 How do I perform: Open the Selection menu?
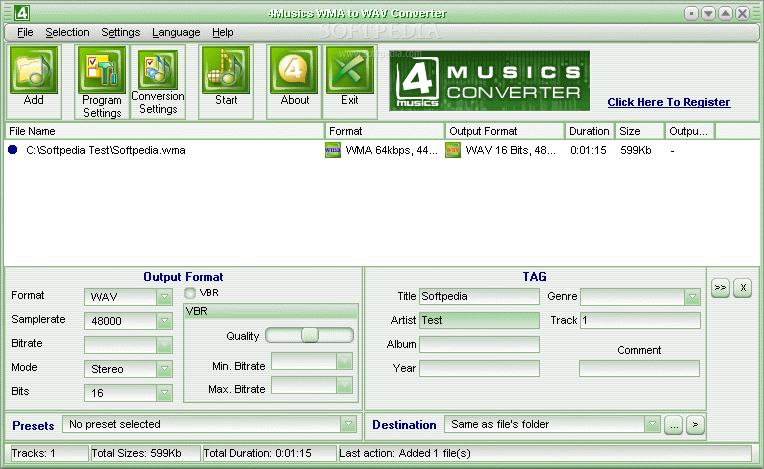[x=67, y=33]
